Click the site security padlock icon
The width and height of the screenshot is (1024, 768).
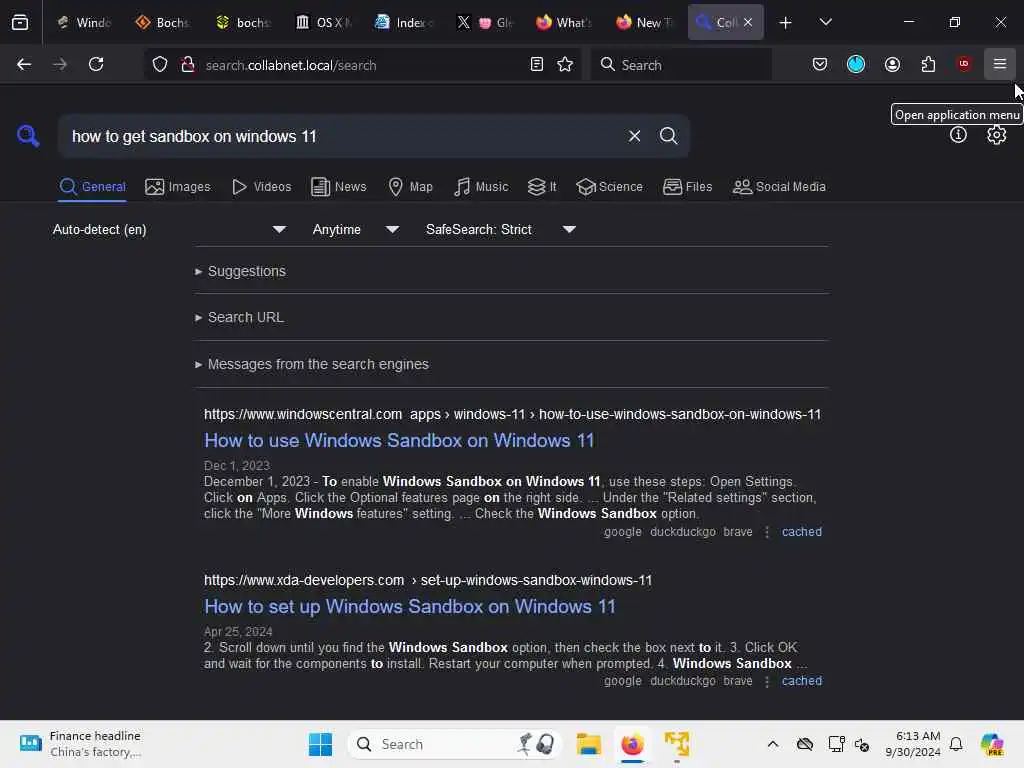pyautogui.click(x=187, y=65)
